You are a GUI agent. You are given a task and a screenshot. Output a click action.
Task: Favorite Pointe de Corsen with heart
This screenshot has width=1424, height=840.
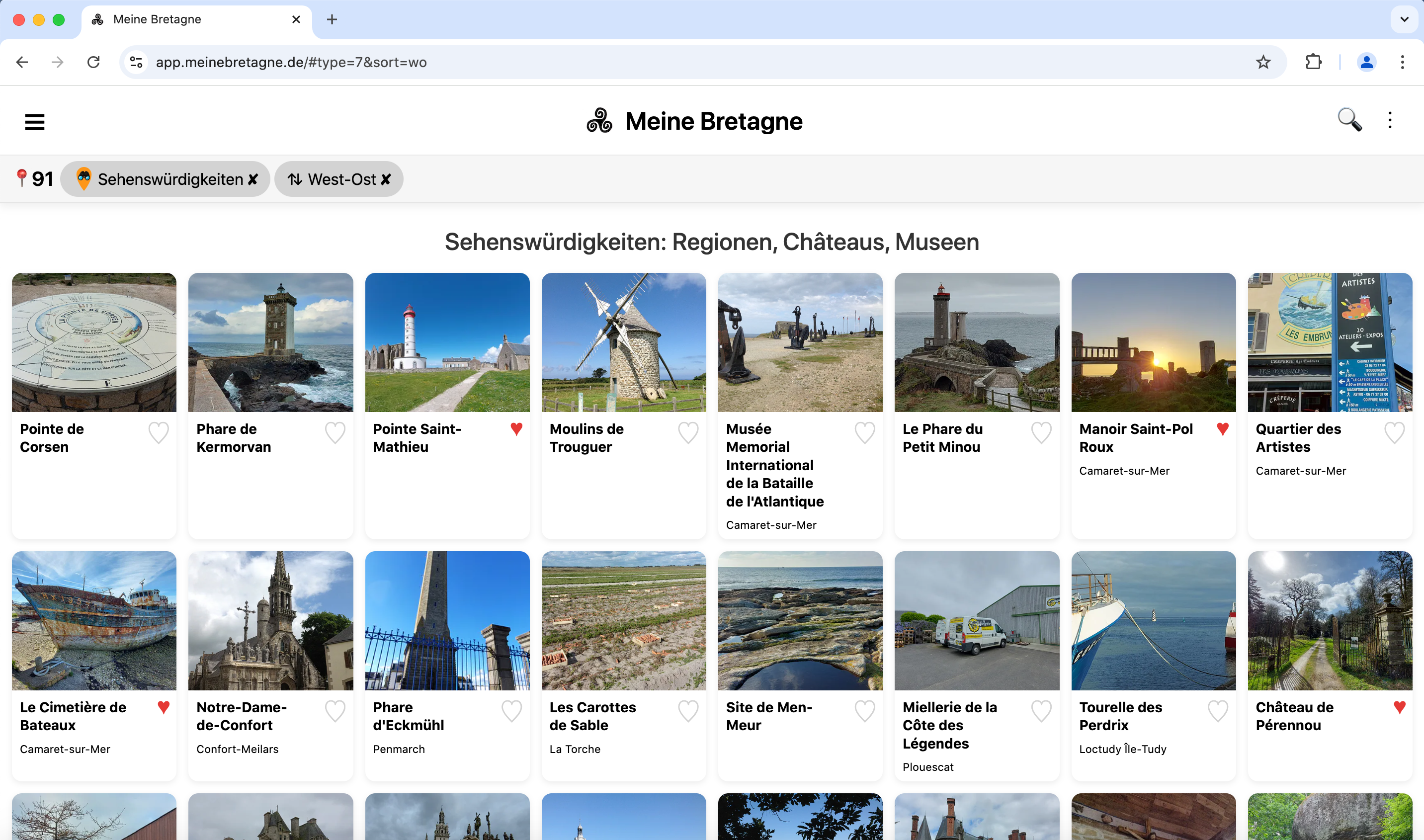159,432
